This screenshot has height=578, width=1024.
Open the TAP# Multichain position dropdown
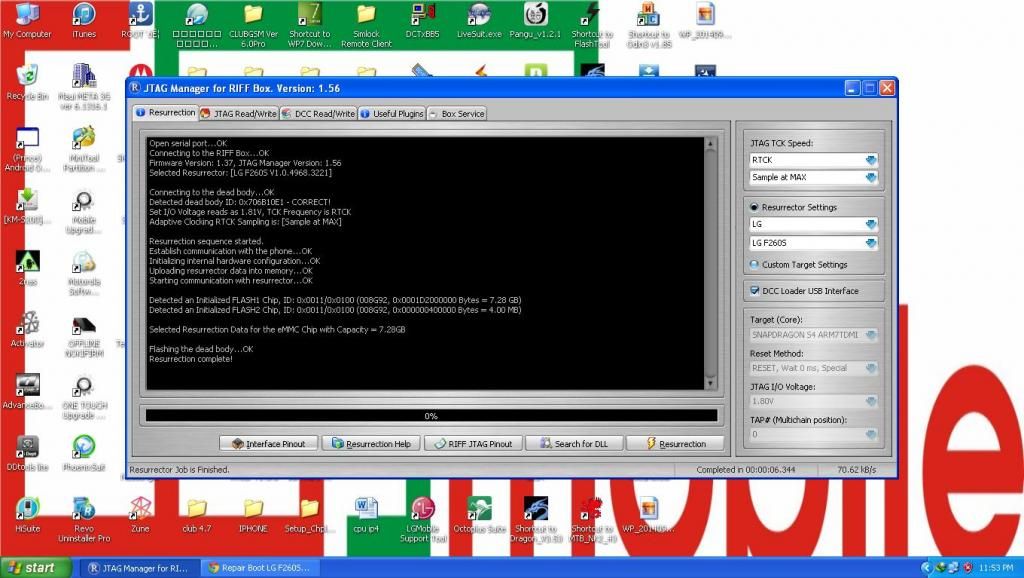click(871, 434)
